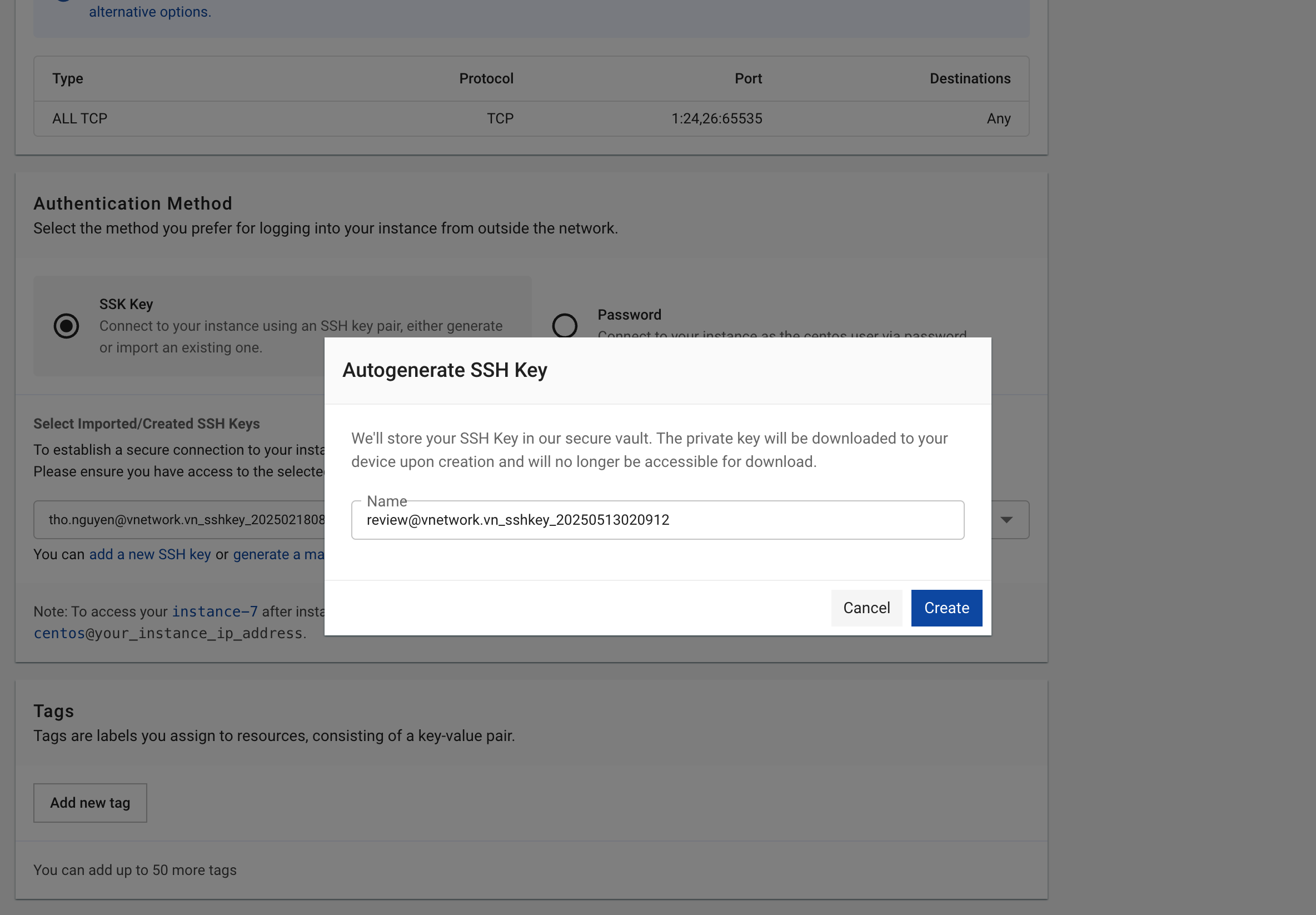This screenshot has height=915, width=1316.
Task: Click the Add new tag button
Action: tap(90, 803)
